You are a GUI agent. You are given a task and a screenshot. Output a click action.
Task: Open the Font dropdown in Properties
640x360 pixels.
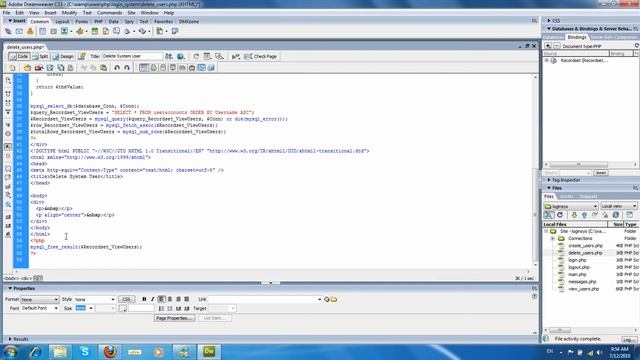(40, 308)
